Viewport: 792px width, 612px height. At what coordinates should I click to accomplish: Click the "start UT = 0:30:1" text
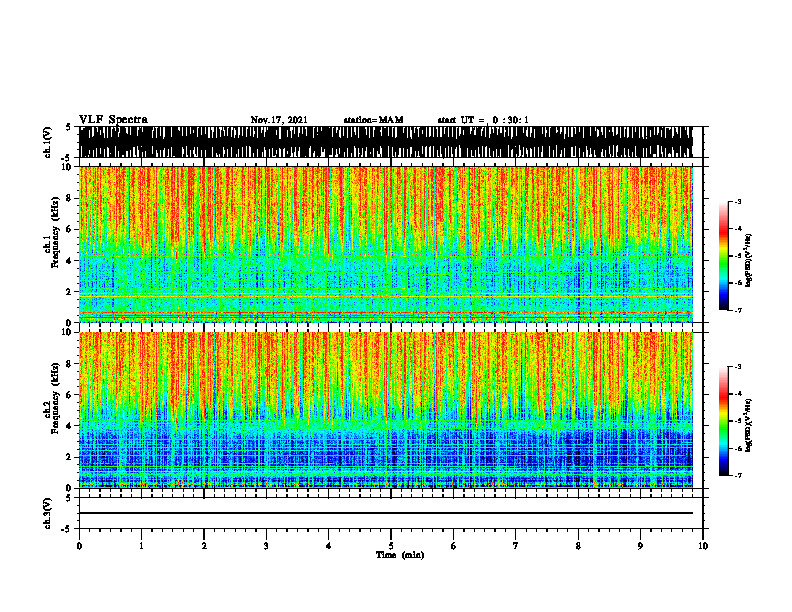[x=483, y=120]
